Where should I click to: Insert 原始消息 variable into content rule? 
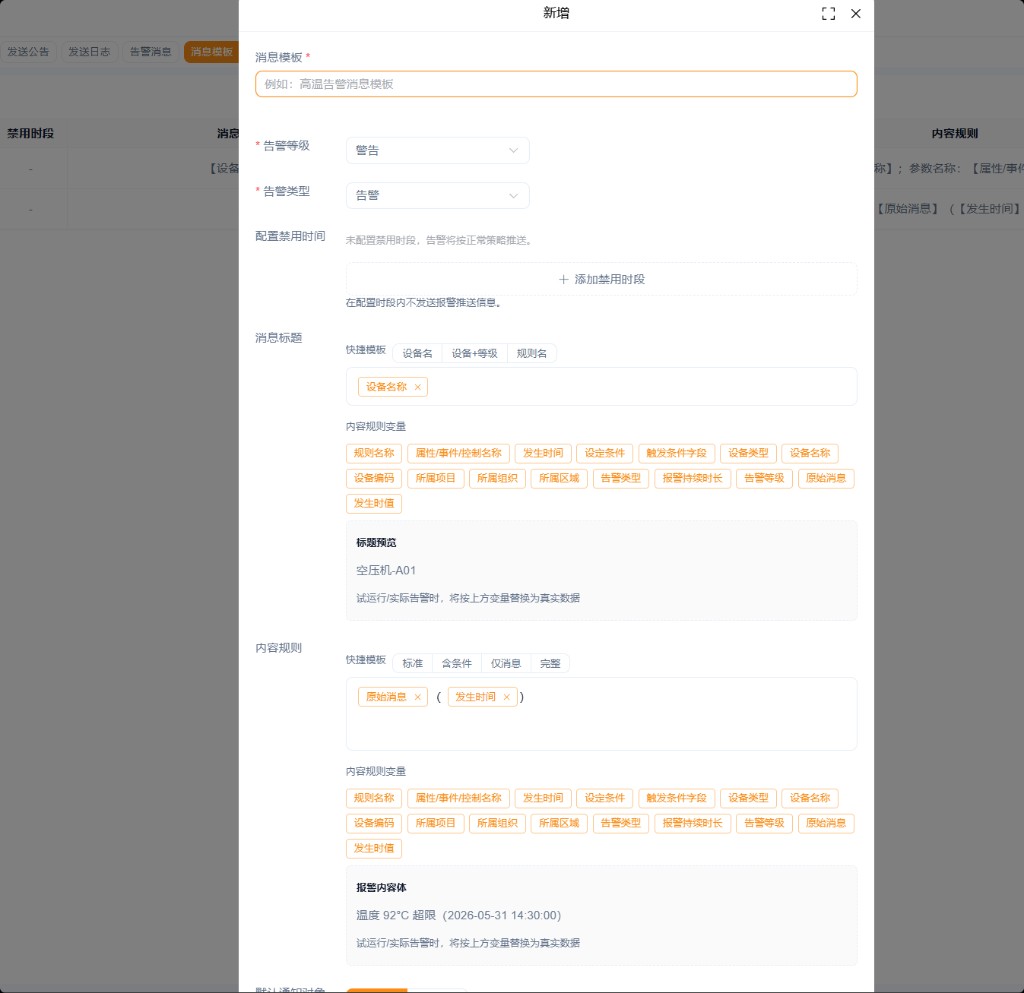click(825, 823)
